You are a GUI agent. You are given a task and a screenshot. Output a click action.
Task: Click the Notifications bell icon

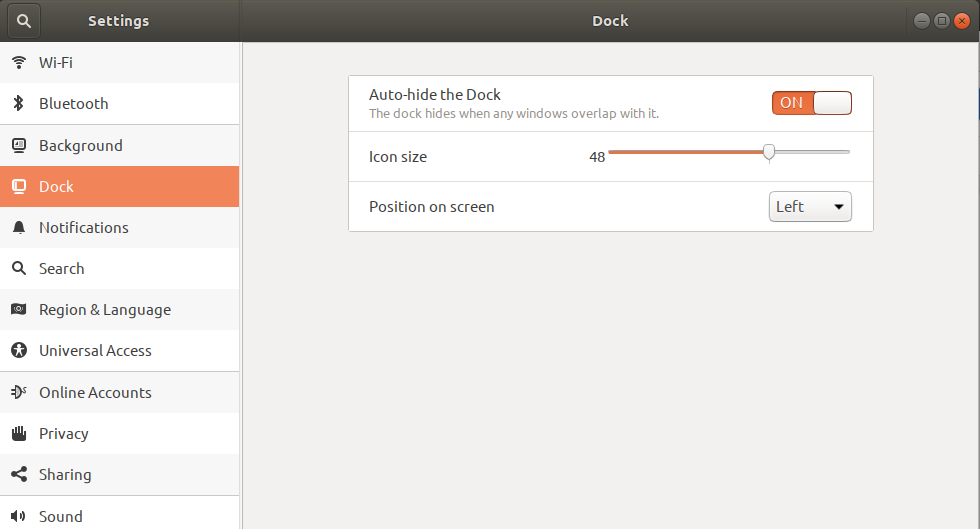[18, 228]
